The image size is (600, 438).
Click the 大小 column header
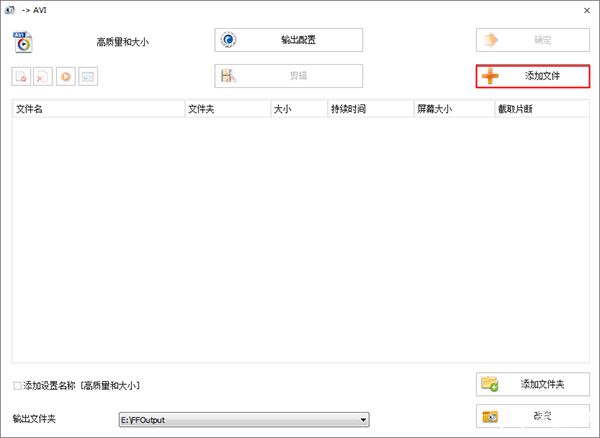297,108
